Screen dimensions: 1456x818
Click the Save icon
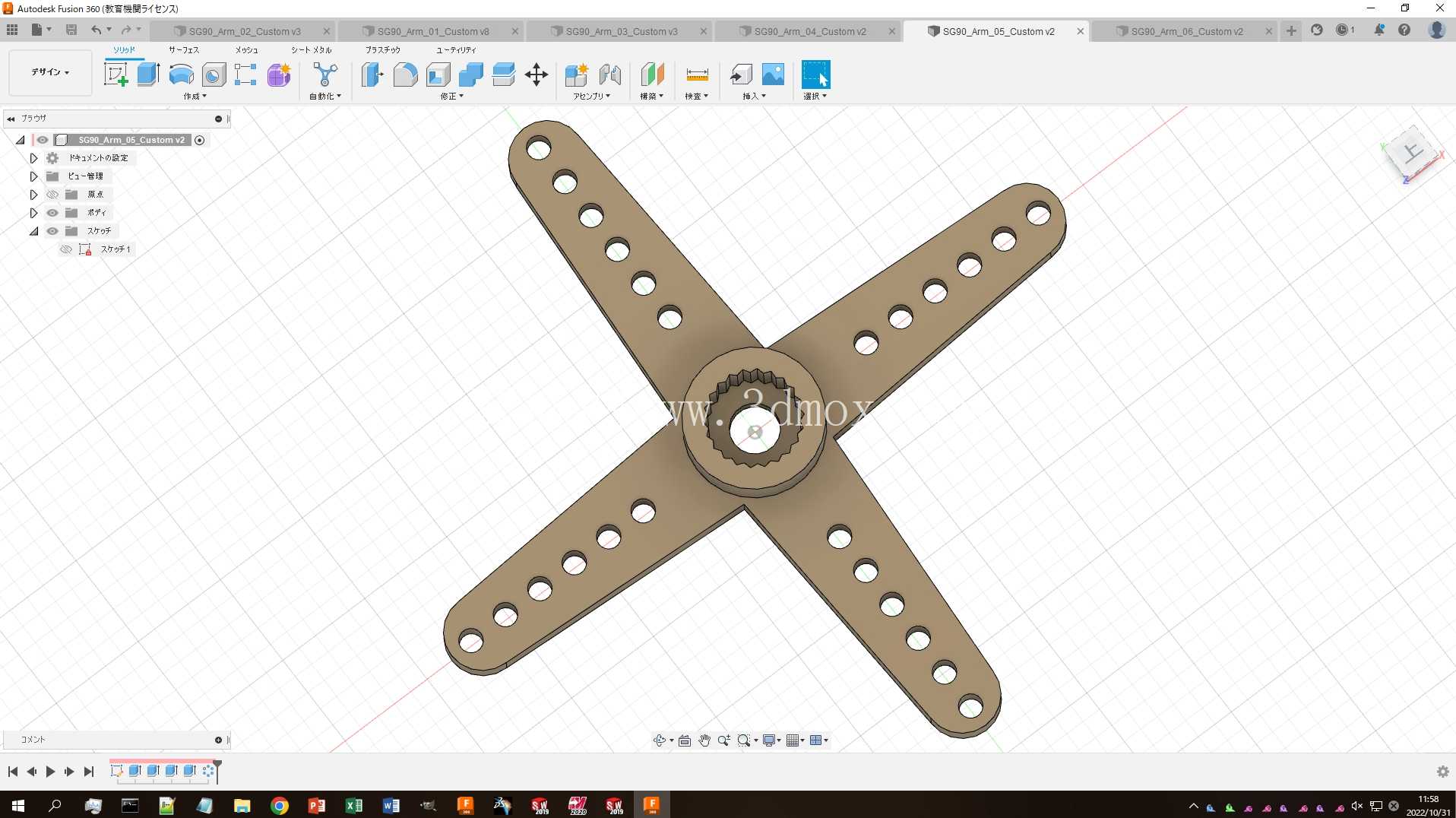pos(71,30)
